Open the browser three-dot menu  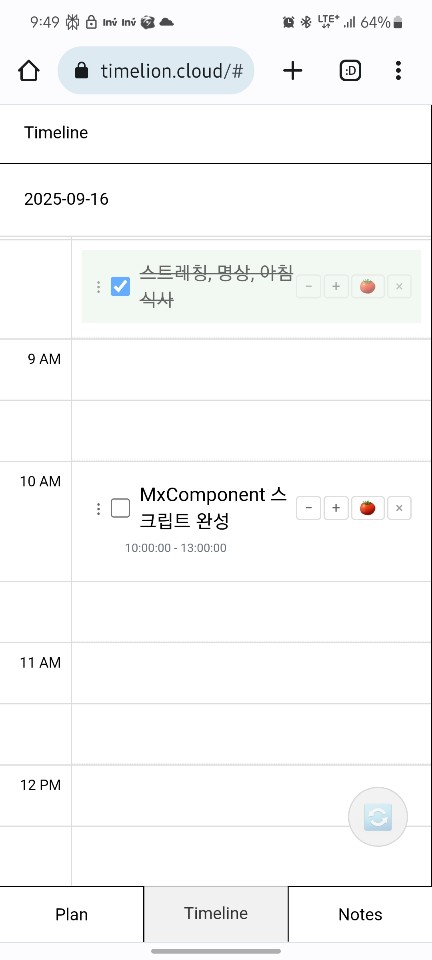[x=398, y=71]
